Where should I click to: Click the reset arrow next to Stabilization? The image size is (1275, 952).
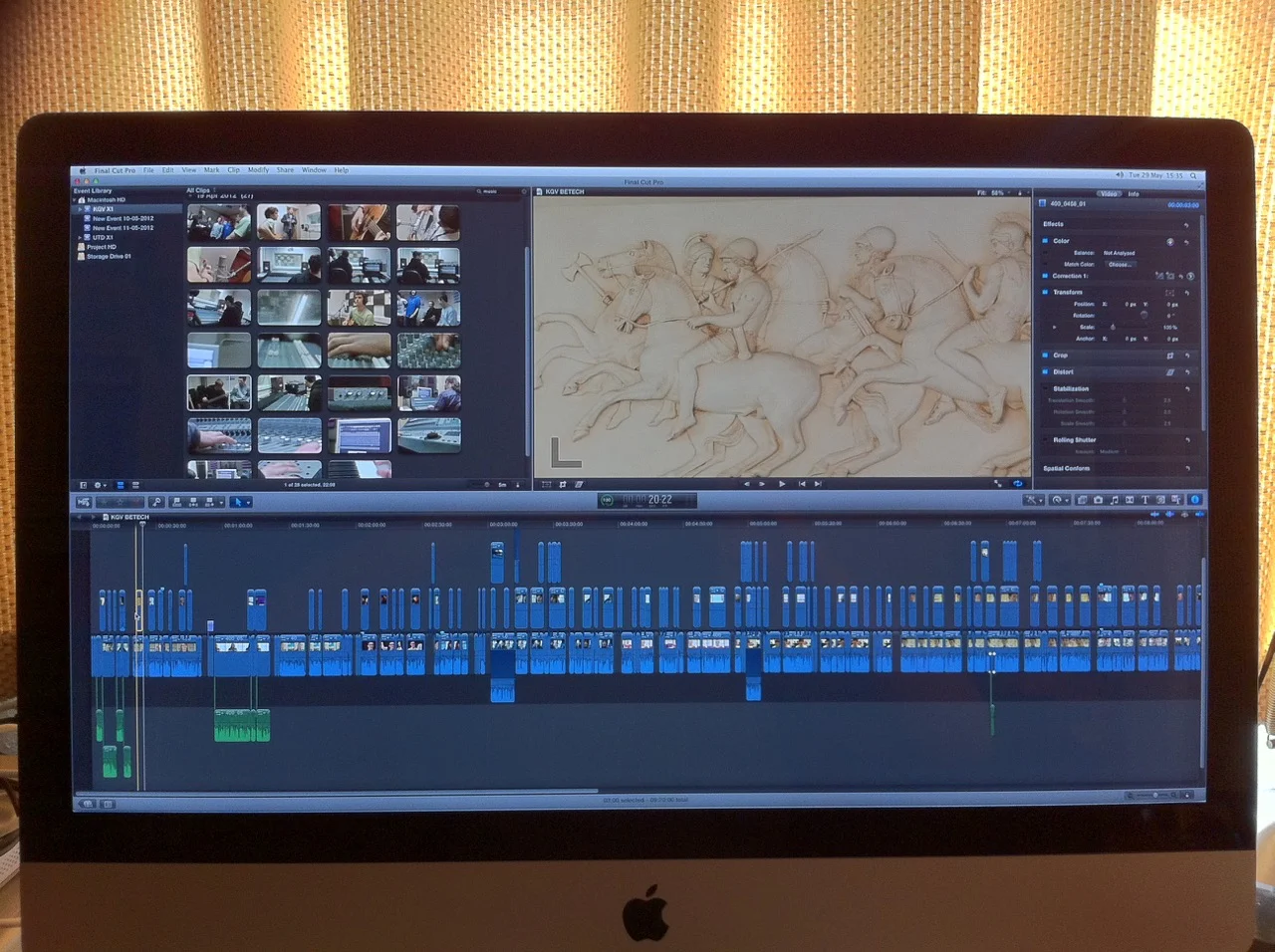coord(1187,388)
